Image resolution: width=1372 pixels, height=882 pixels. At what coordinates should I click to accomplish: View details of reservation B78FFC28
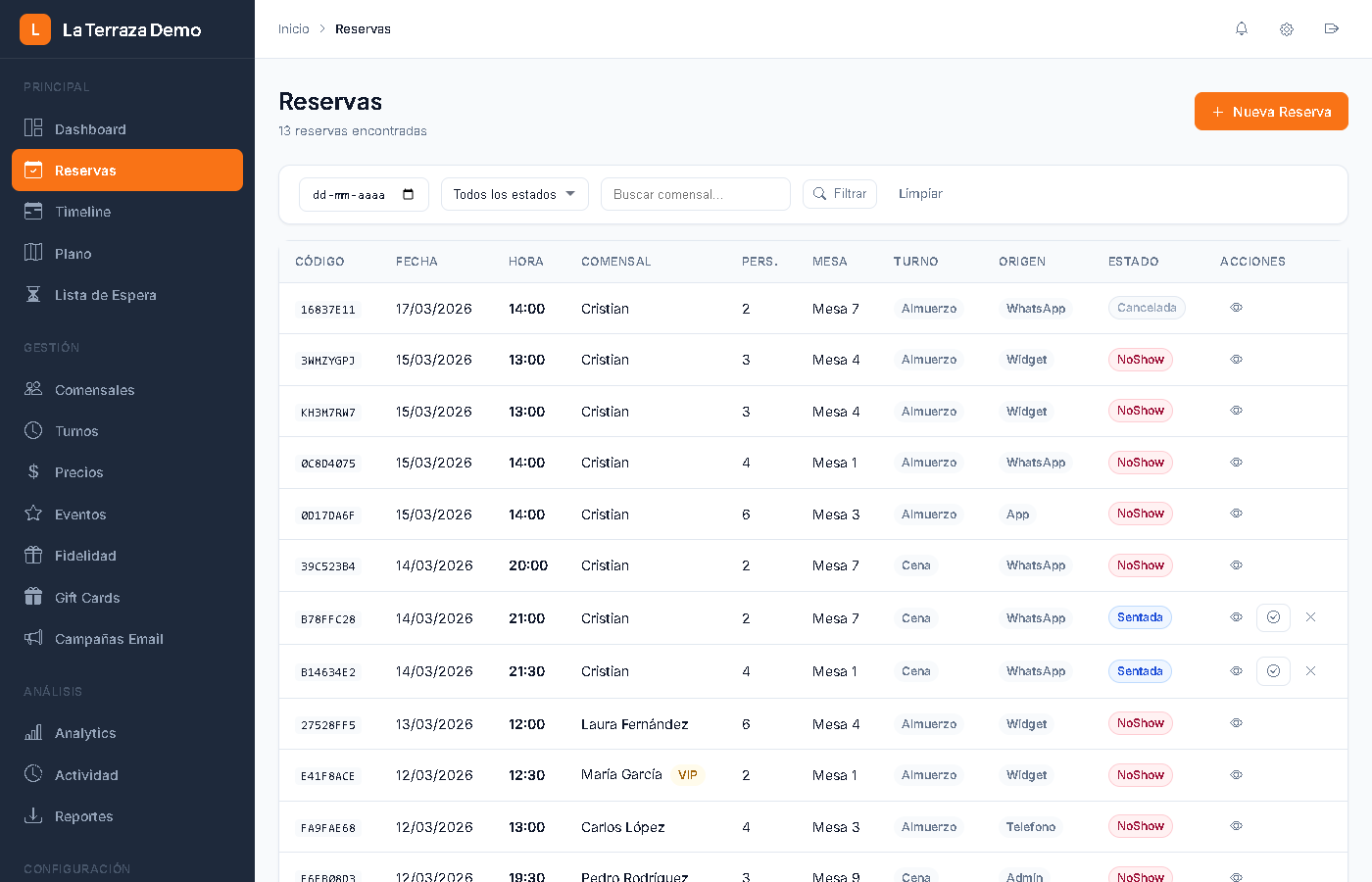(1237, 617)
